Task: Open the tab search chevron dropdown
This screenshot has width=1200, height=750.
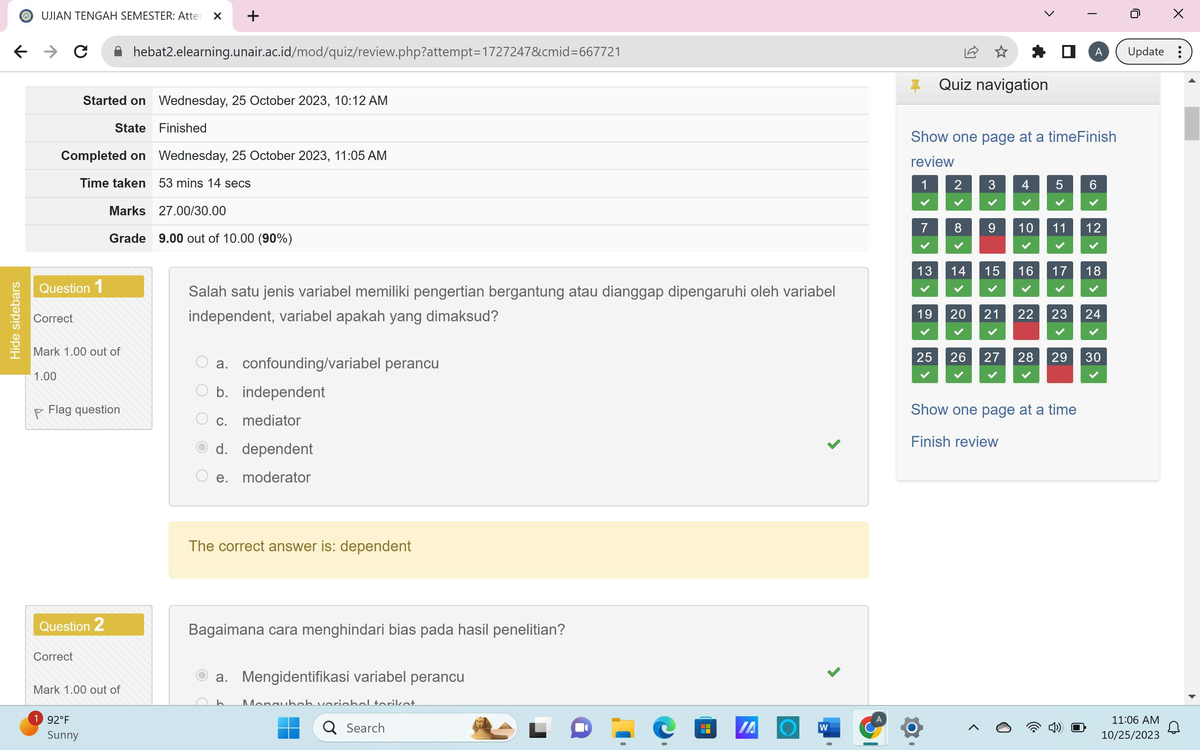Action: pos(1048,15)
